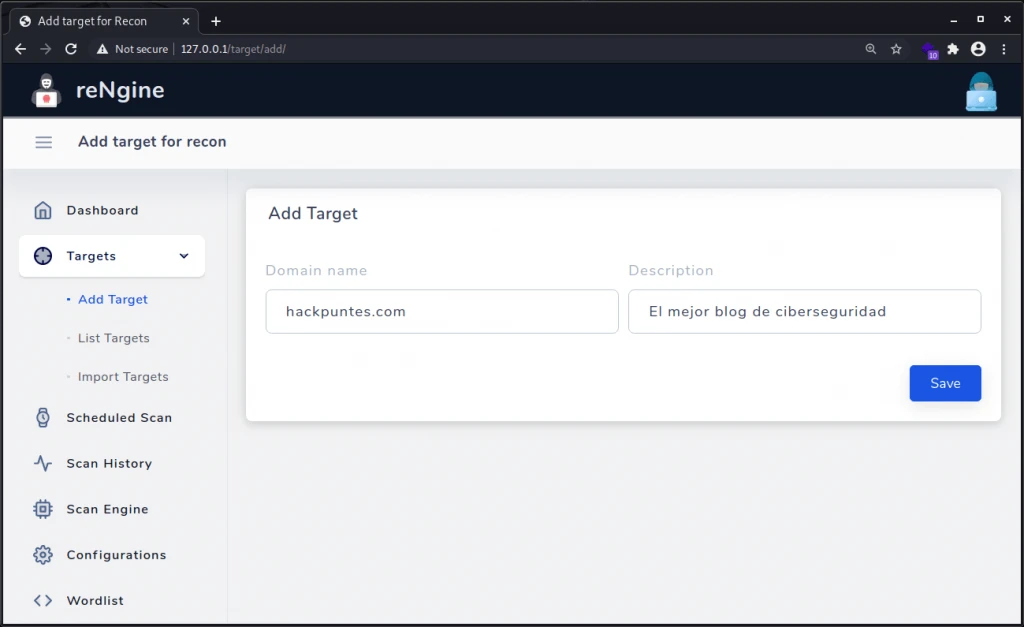This screenshot has width=1024, height=627.
Task: Collapse the Targets submenu chevron
Action: click(x=184, y=256)
